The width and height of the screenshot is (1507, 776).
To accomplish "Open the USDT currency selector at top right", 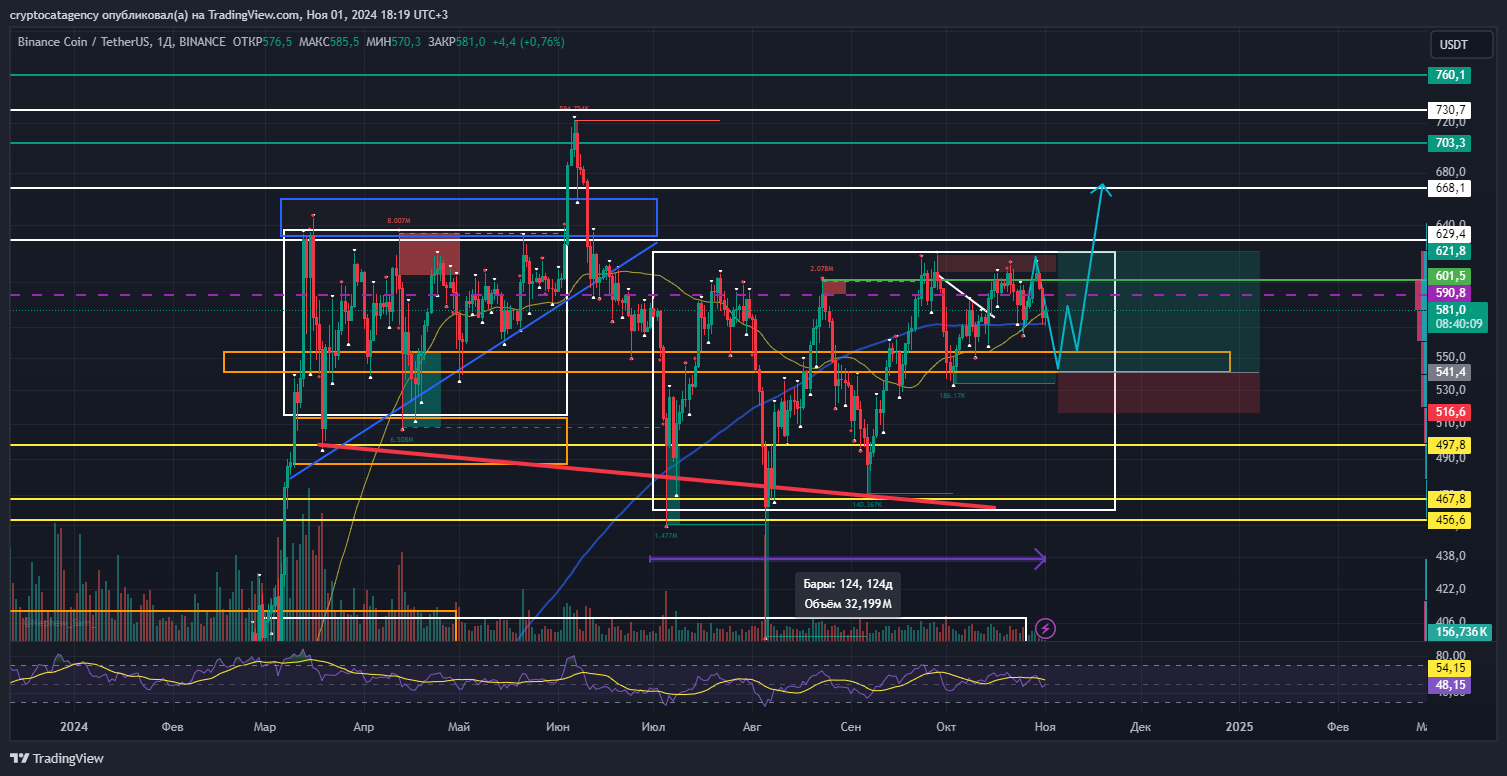I will 1460,44.
